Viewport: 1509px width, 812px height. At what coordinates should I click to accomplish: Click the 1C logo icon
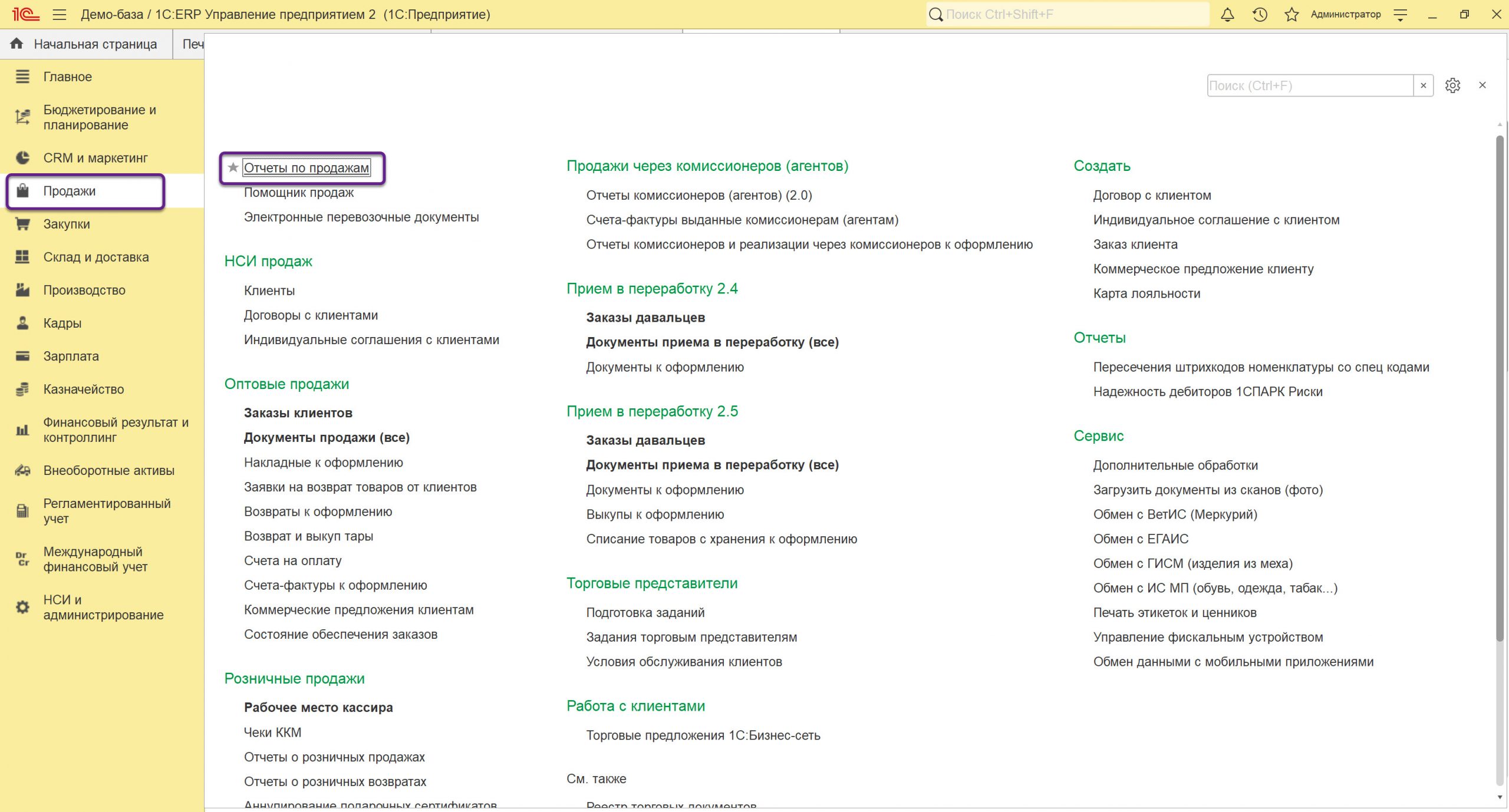tap(25, 14)
